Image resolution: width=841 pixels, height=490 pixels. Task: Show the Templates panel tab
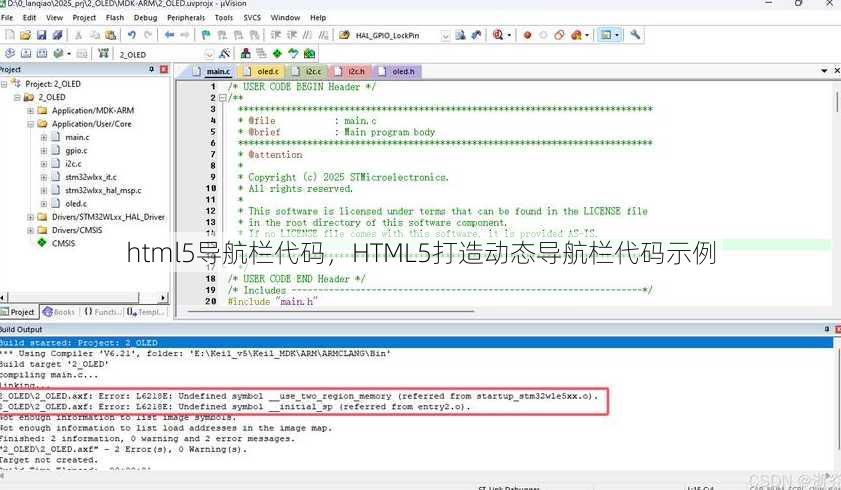(x=146, y=312)
